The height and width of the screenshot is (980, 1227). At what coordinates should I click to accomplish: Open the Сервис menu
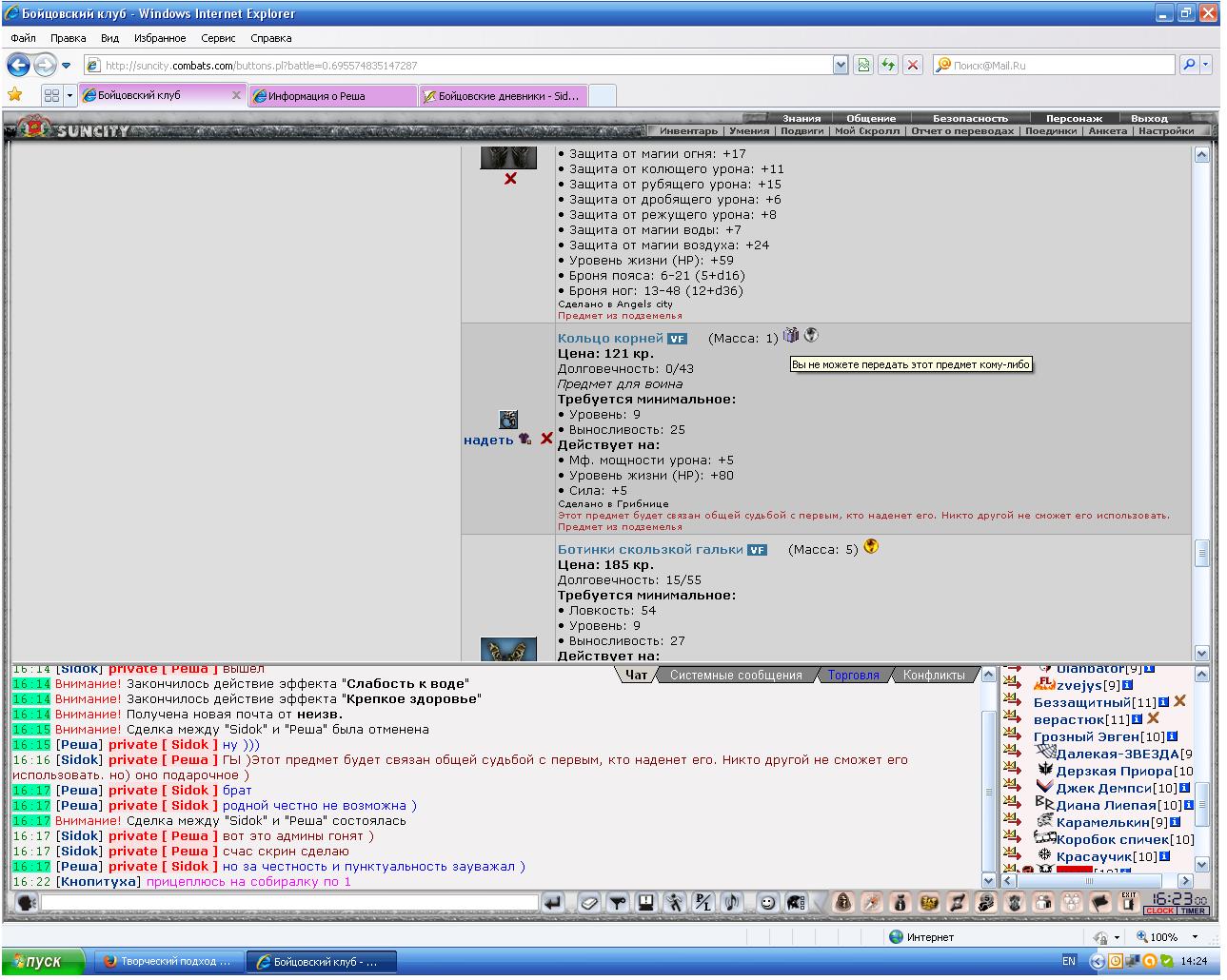pos(218,38)
